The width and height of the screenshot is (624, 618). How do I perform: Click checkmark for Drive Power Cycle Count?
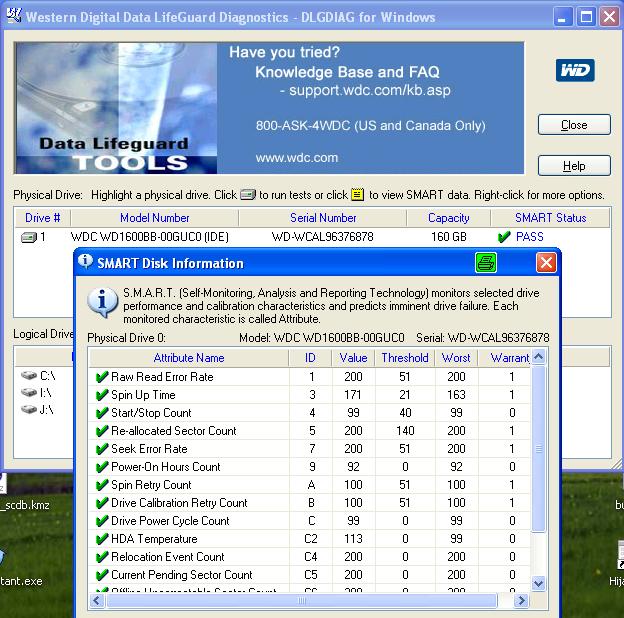pos(102,521)
